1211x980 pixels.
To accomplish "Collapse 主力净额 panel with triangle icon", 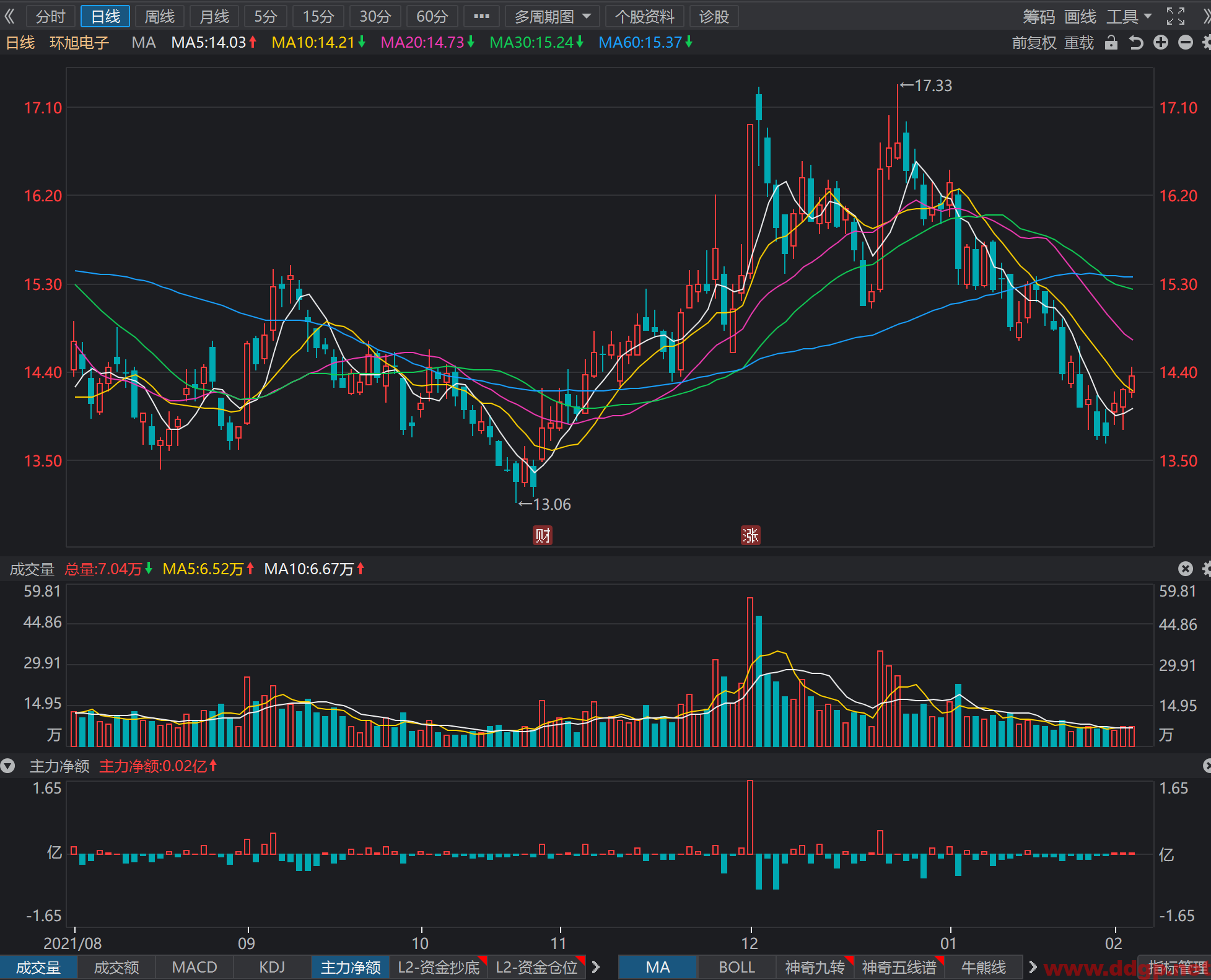I will pos(7,766).
